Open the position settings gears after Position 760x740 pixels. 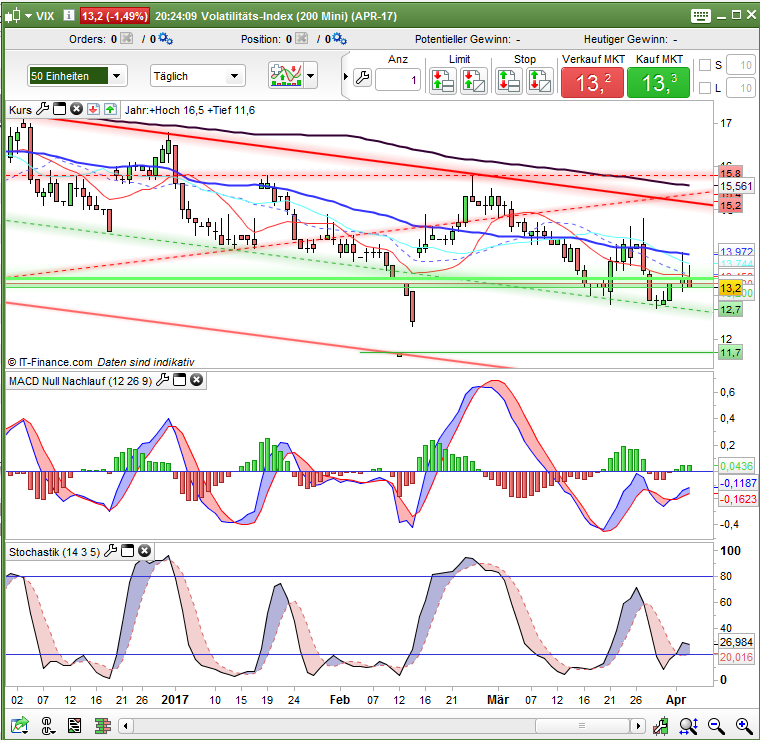tap(339, 38)
